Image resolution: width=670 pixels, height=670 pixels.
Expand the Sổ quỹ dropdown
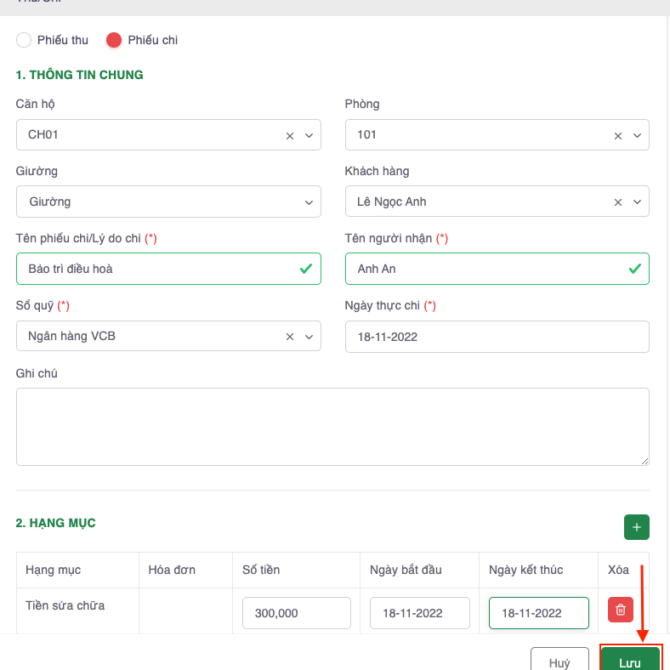coord(309,337)
